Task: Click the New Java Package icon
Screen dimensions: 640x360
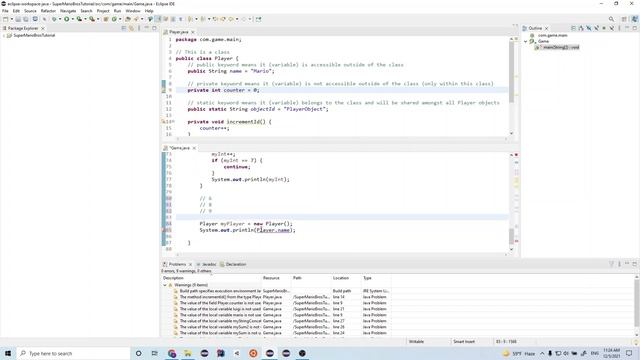Action: [x=106, y=19]
